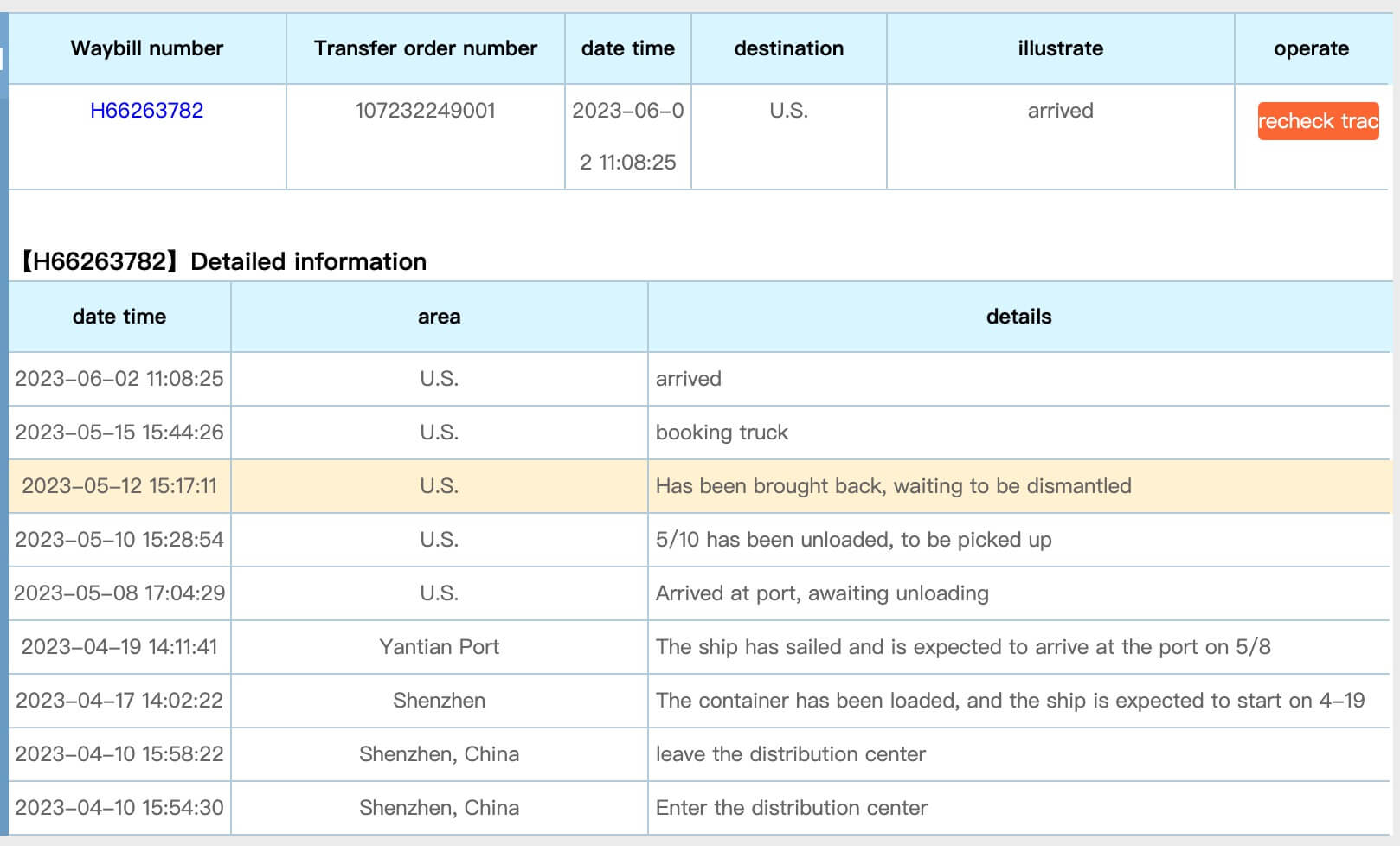Open waybill number link H66263782
The image size is (1400, 846).
tap(146, 111)
